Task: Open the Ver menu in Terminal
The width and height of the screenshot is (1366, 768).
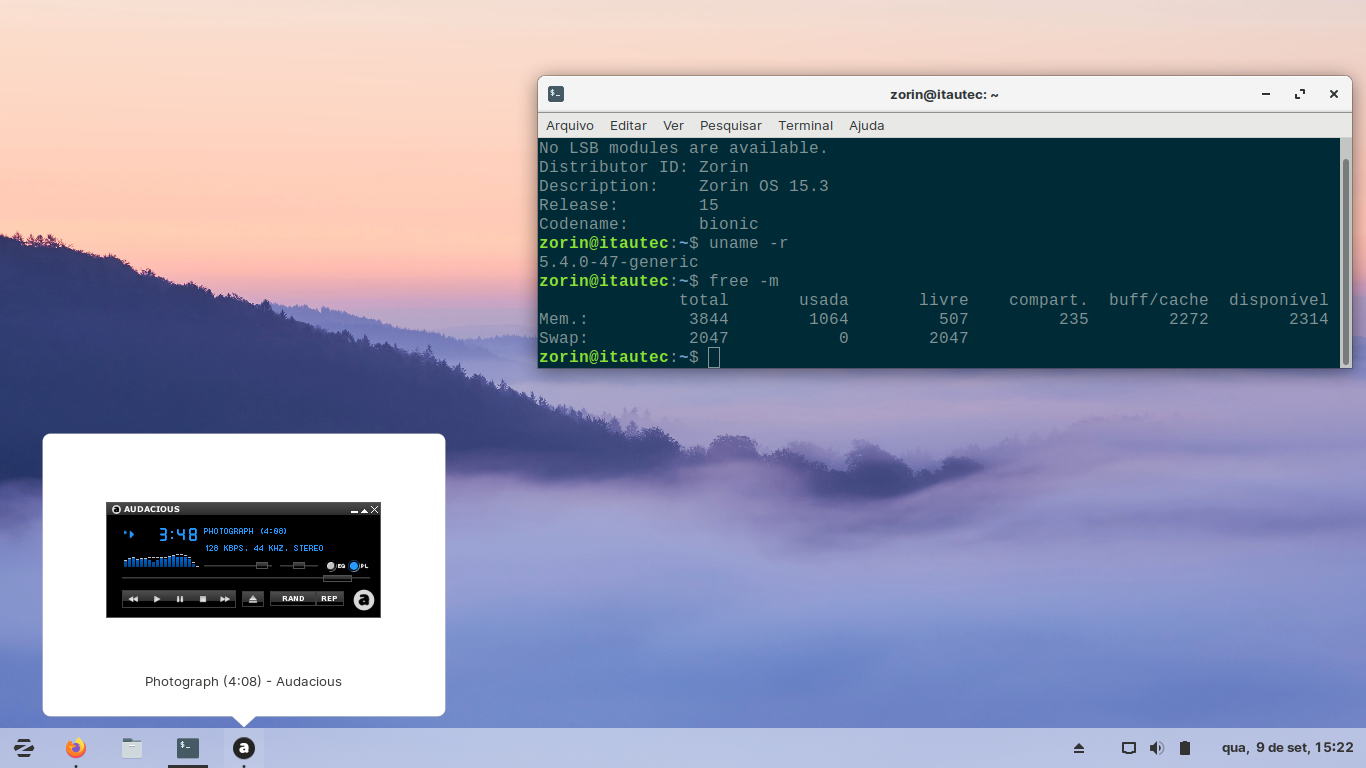Action: pos(673,126)
